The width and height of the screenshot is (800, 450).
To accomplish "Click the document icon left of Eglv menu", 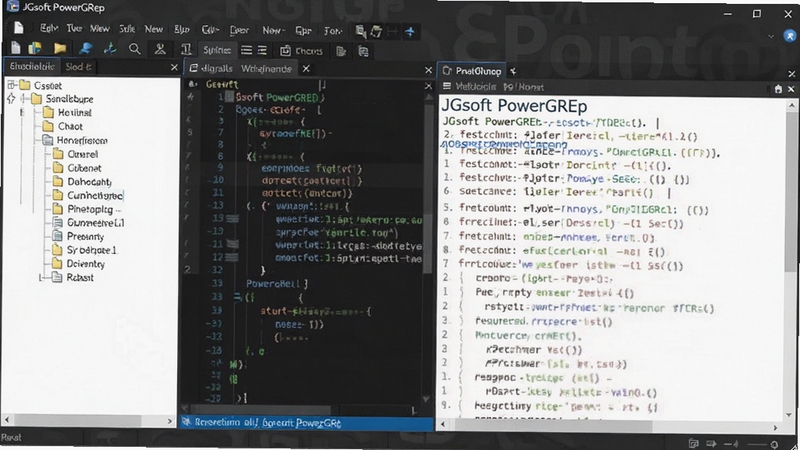I will pos(19,28).
